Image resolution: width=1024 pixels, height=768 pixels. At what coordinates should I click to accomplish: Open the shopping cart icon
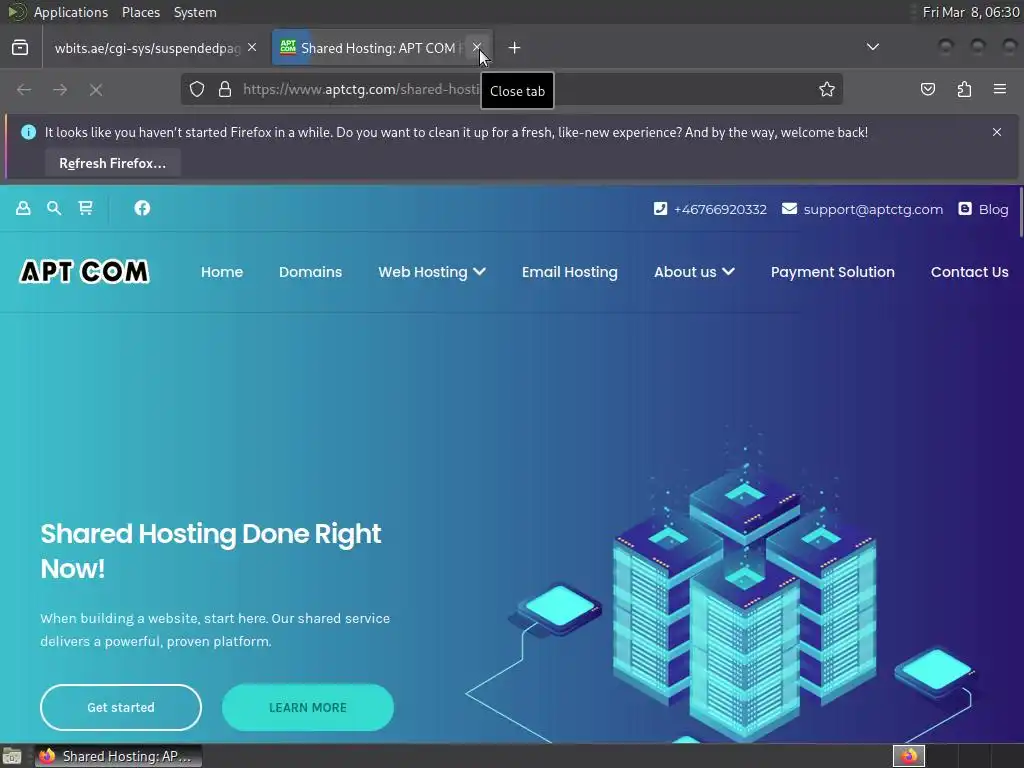(86, 208)
